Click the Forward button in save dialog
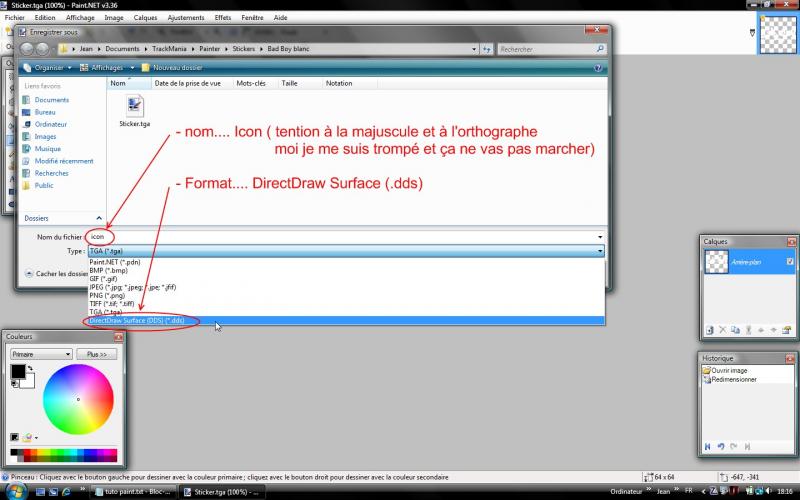Image resolution: width=800 pixels, height=500 pixels. coord(42,49)
